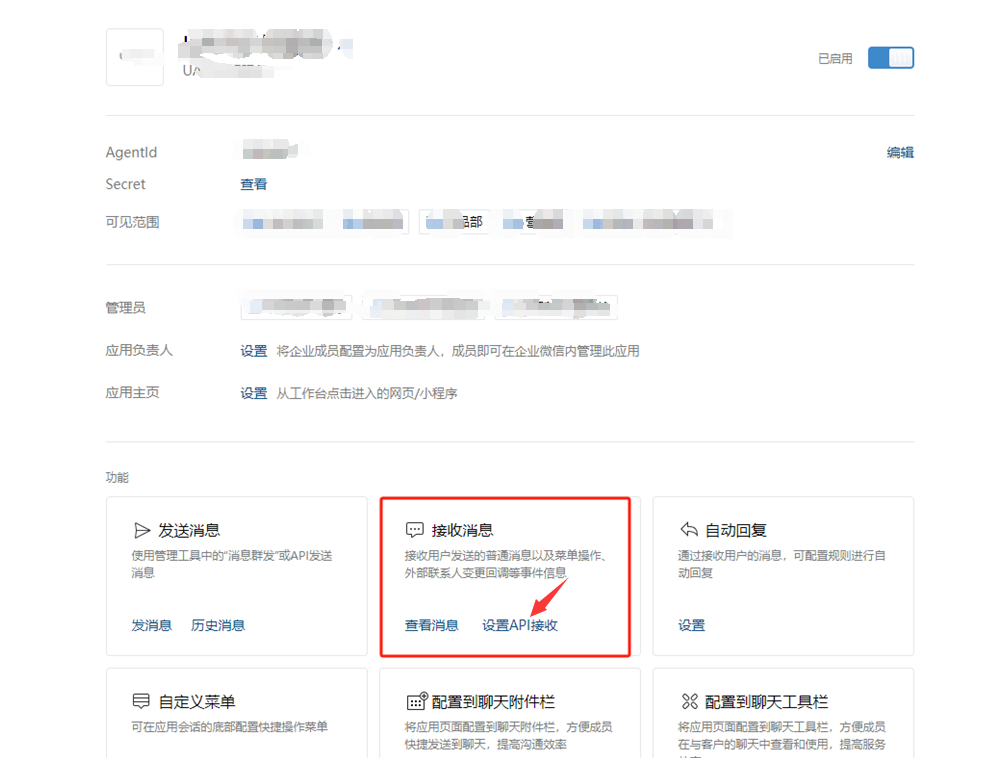Select the 配置到聊天工具栏 card title
The image size is (1006, 768).
click(x=766, y=702)
